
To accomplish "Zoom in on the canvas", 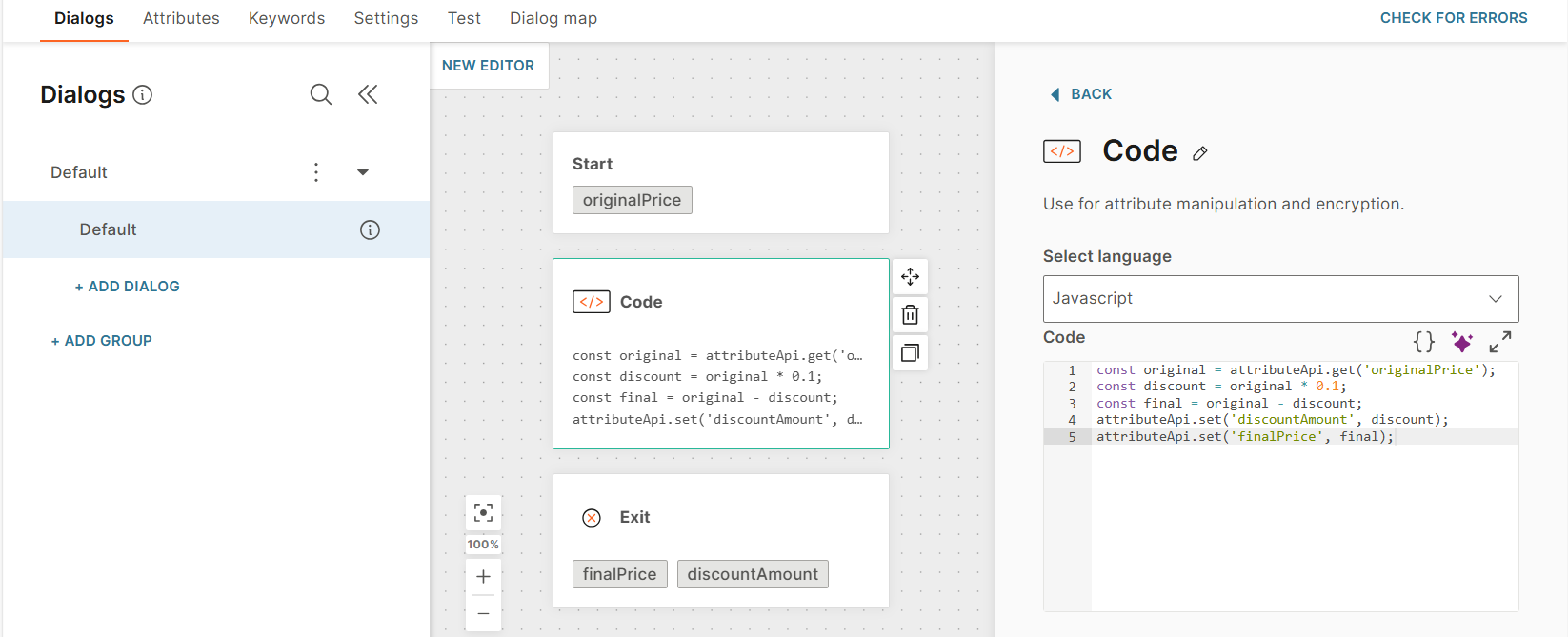I will 484,576.
